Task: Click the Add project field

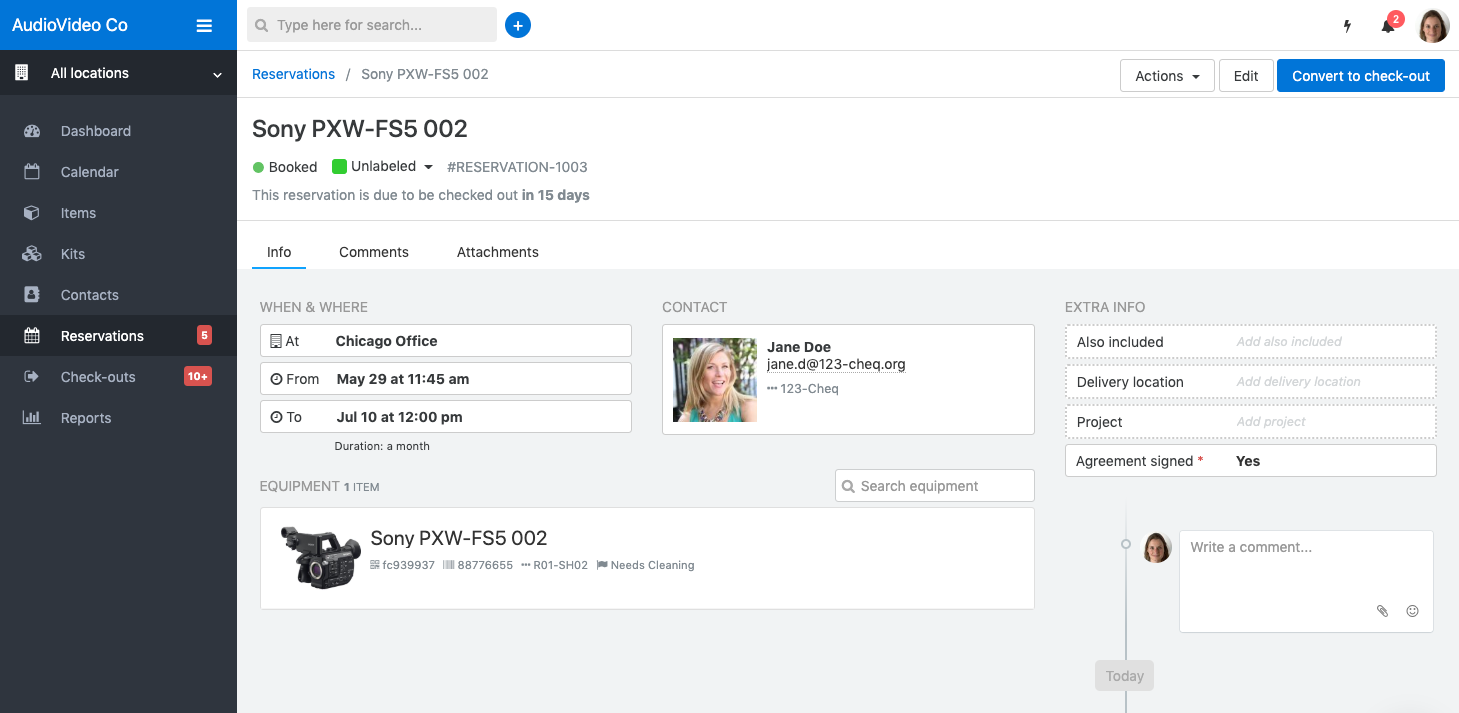Action: (1251, 422)
